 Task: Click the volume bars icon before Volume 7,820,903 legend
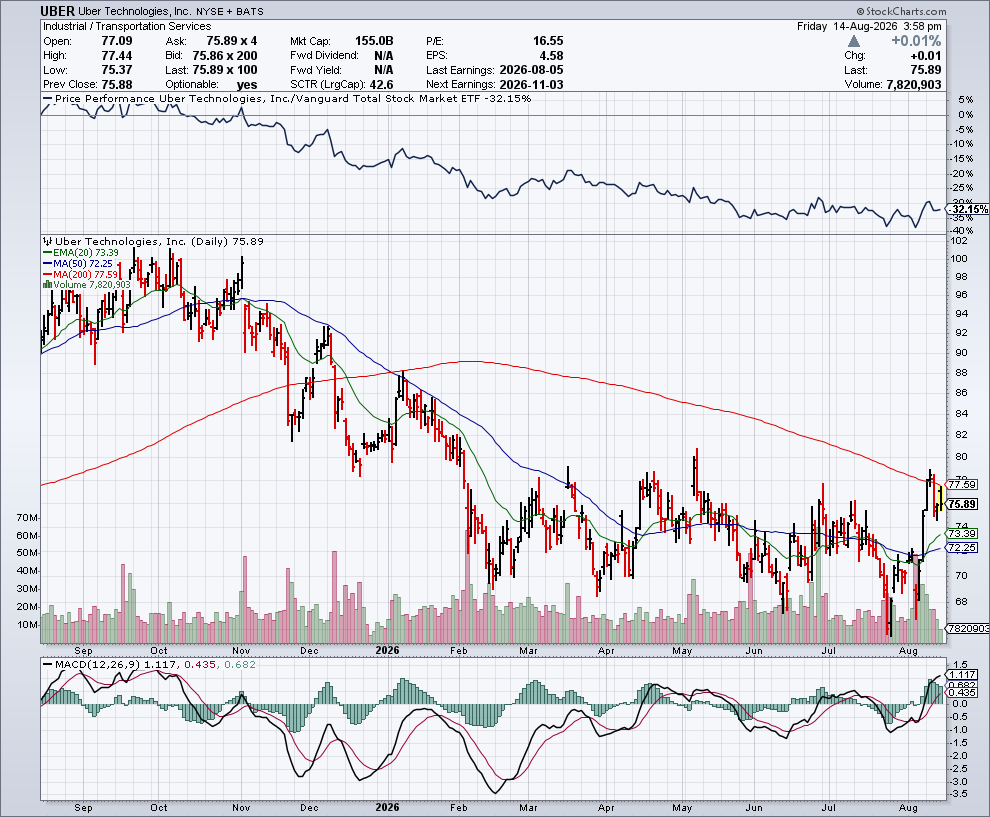click(x=47, y=285)
